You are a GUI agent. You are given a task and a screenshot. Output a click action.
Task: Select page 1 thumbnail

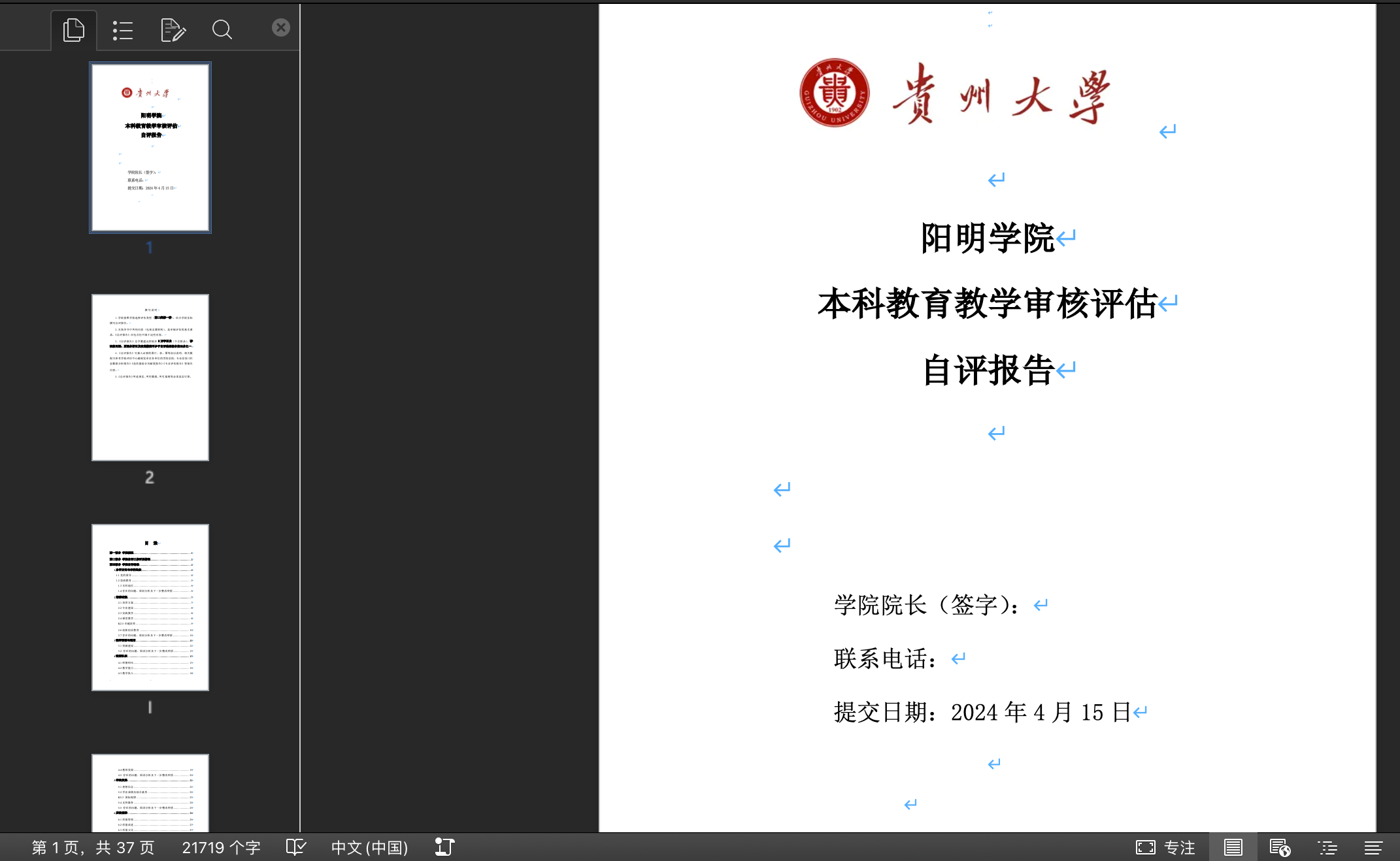click(150, 148)
